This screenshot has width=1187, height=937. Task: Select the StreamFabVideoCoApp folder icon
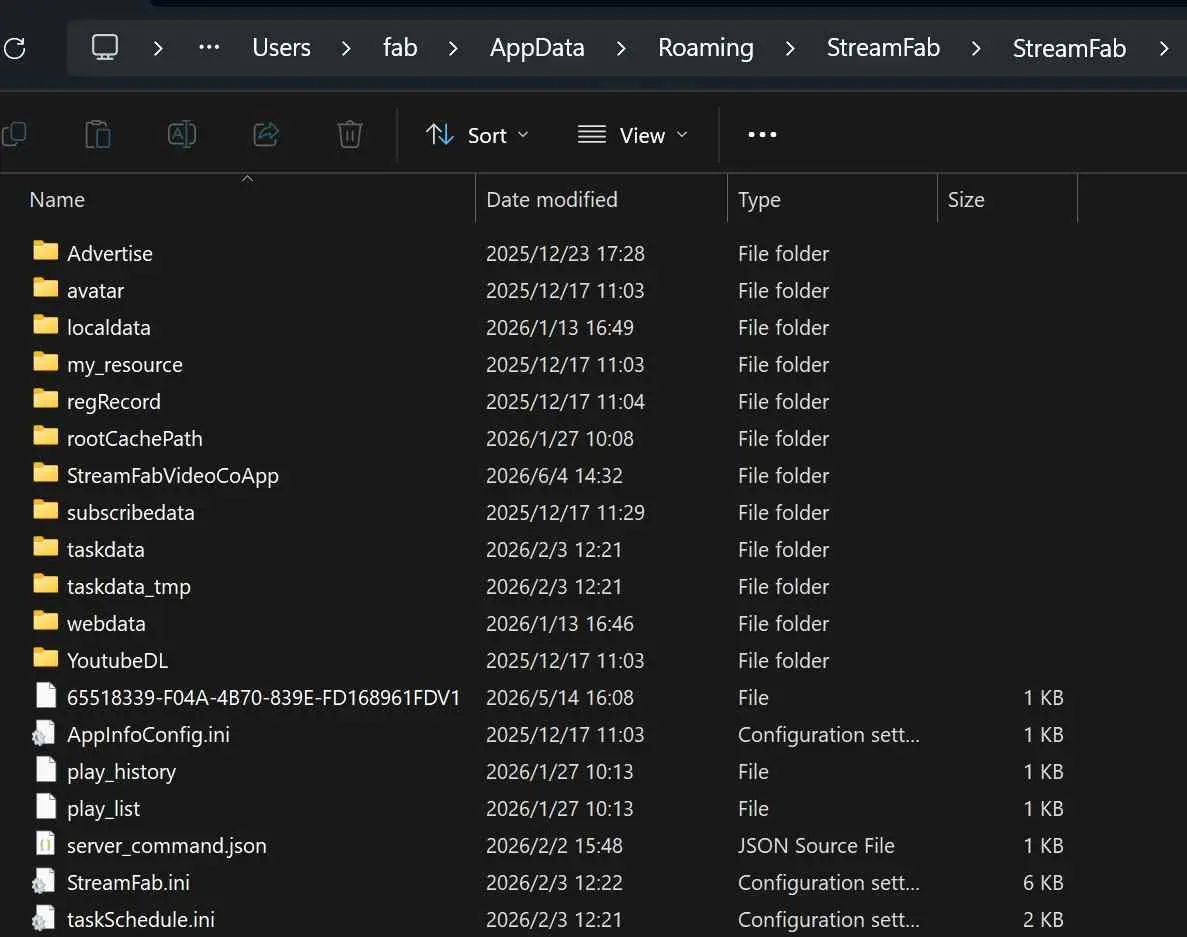tap(45, 474)
